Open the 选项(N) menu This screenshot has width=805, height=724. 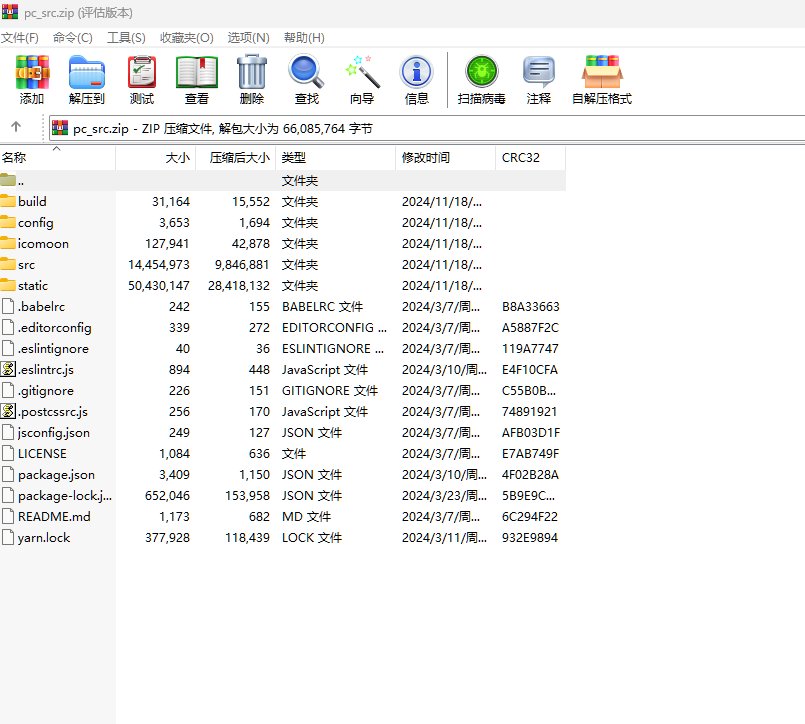point(248,37)
